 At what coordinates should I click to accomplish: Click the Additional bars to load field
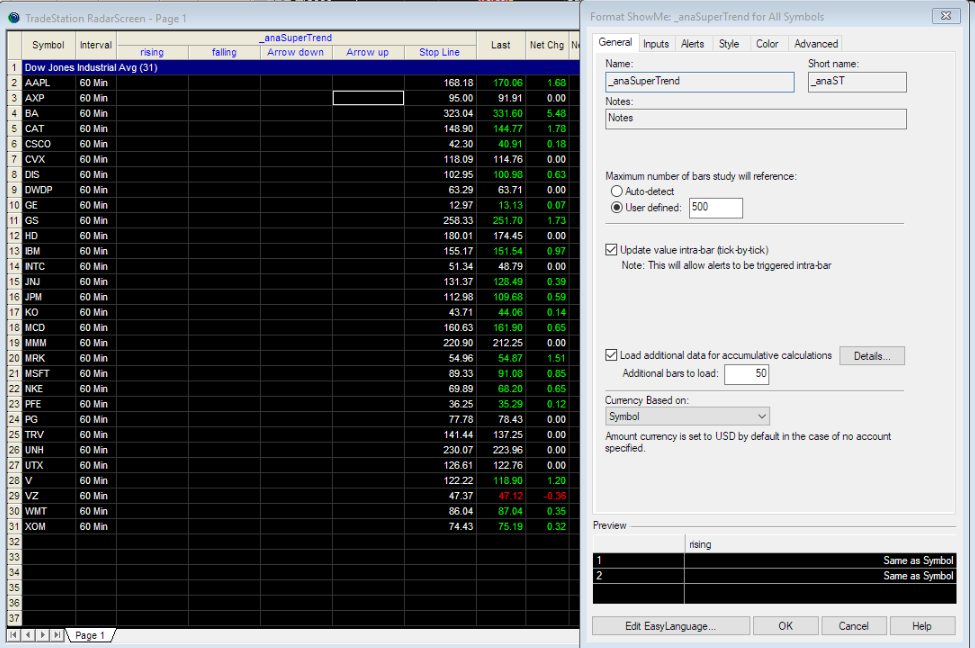click(x=746, y=374)
